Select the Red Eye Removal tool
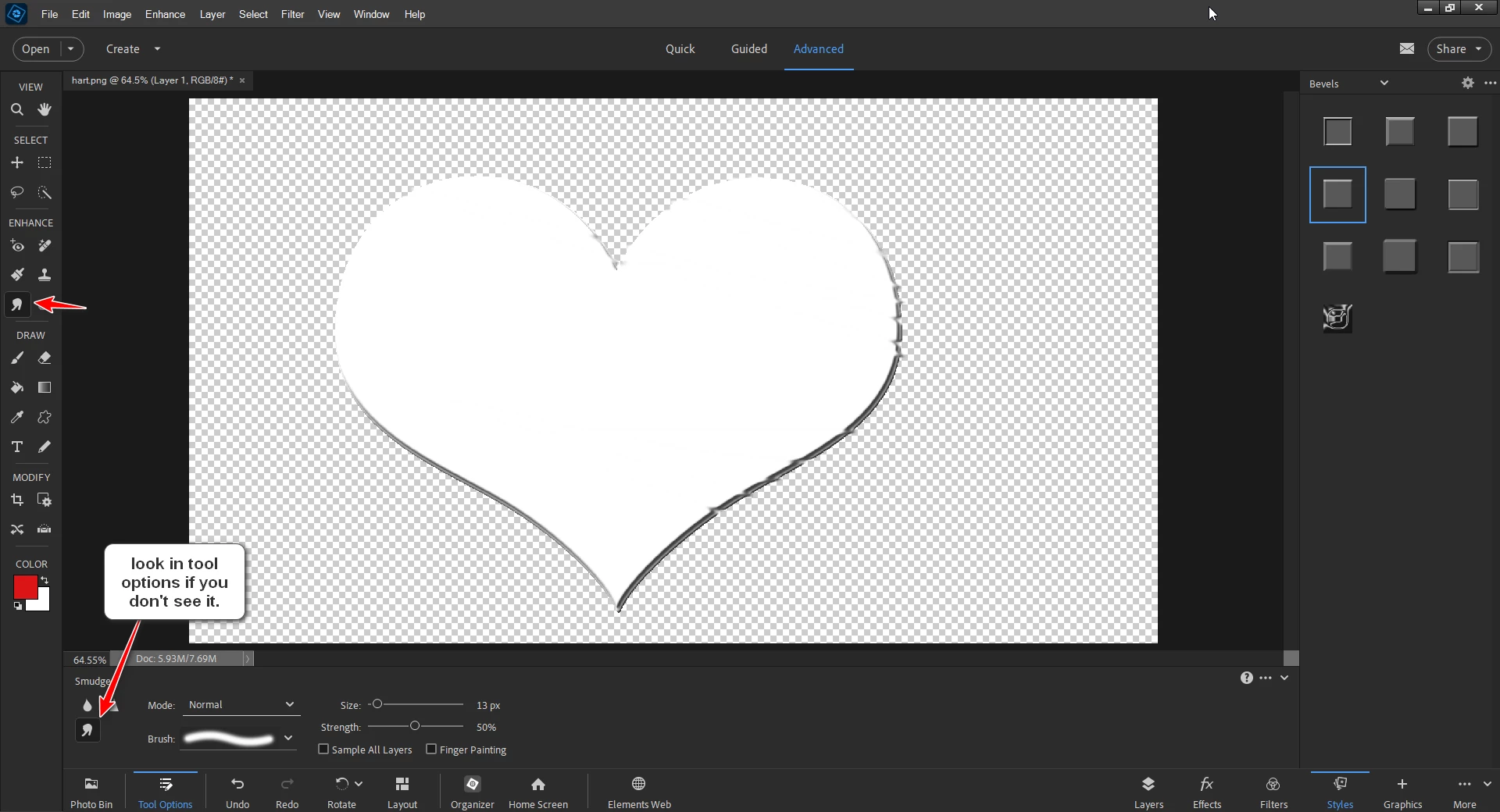Screen dimensions: 1500x812 click(x=17, y=246)
